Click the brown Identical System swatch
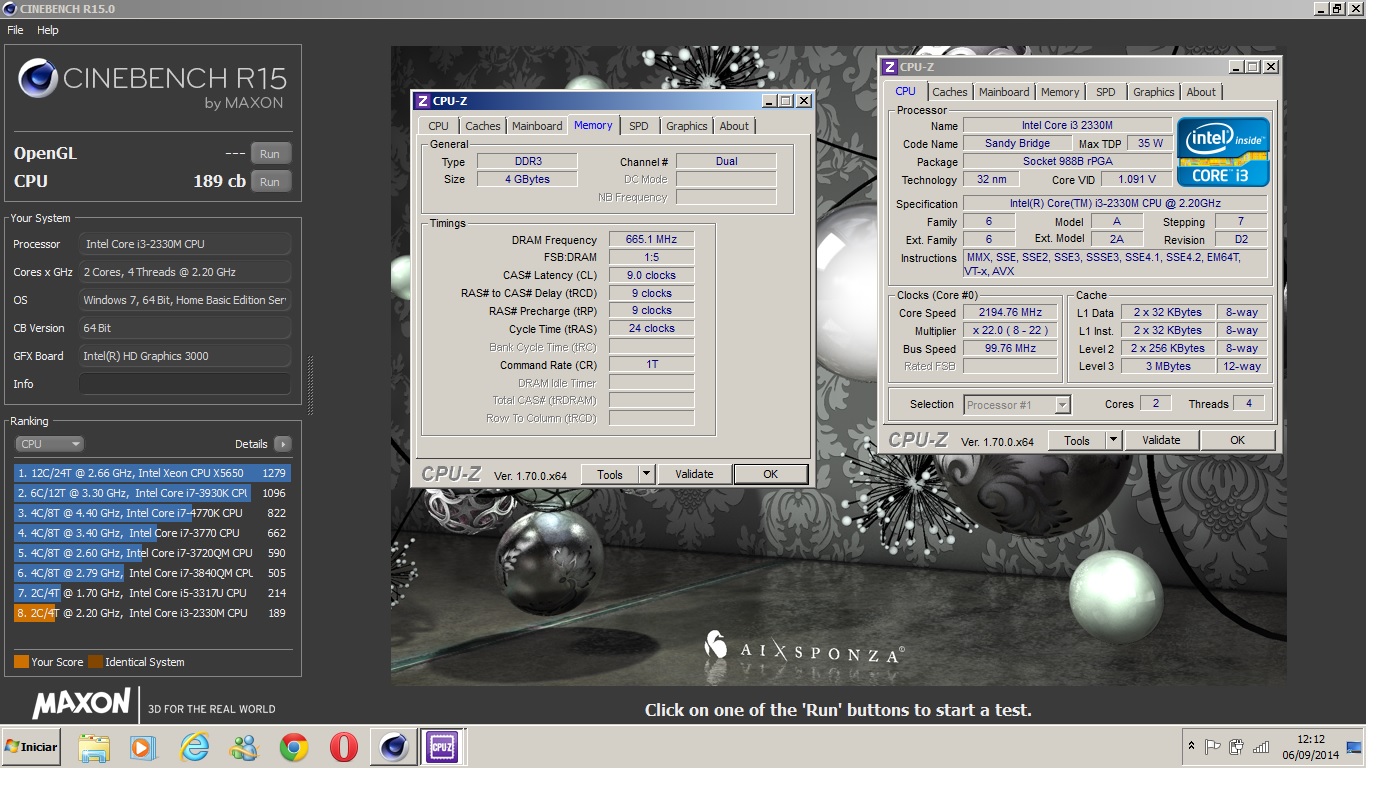This screenshot has height=808, width=1392. [95, 662]
